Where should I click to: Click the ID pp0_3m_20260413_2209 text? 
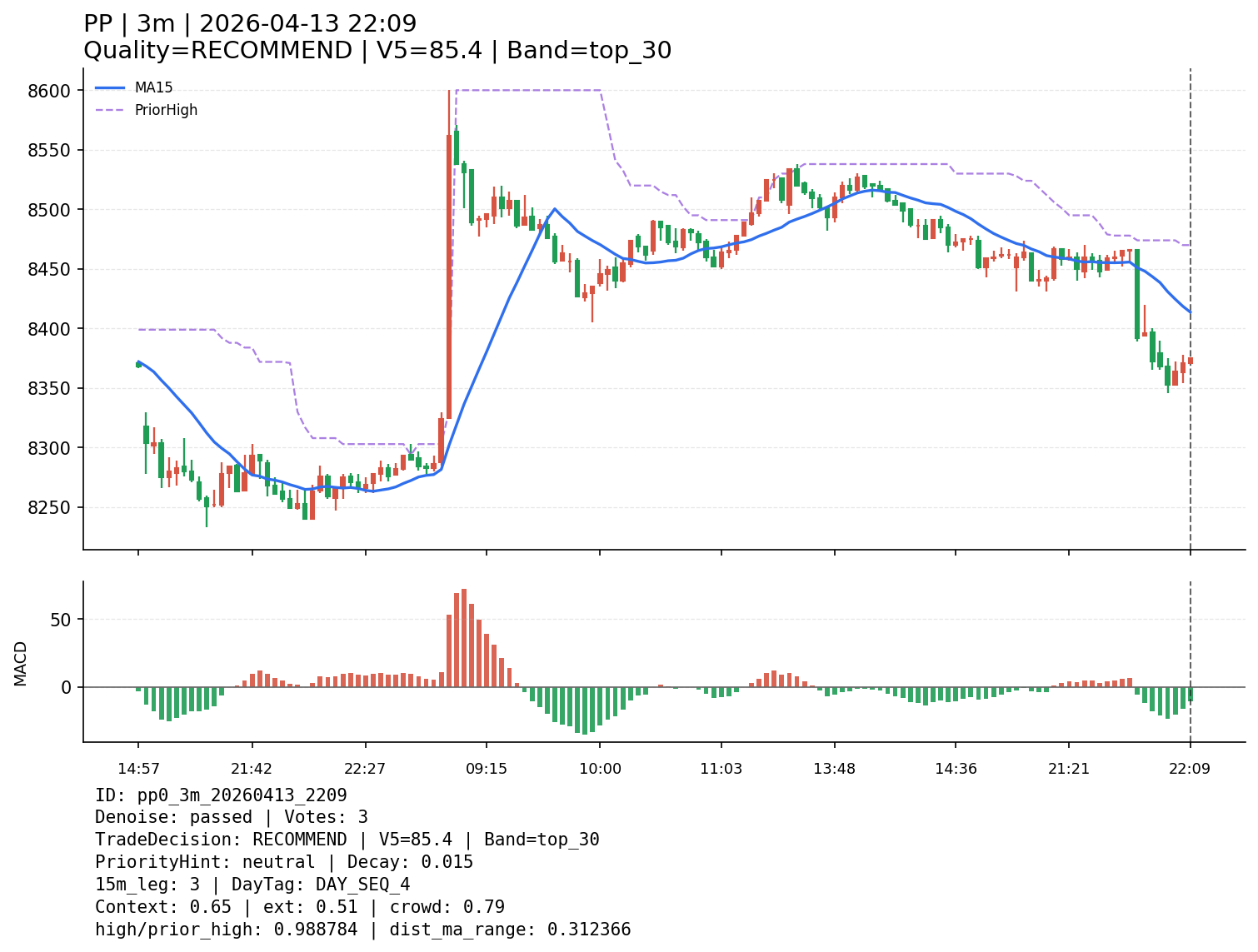click(x=221, y=795)
